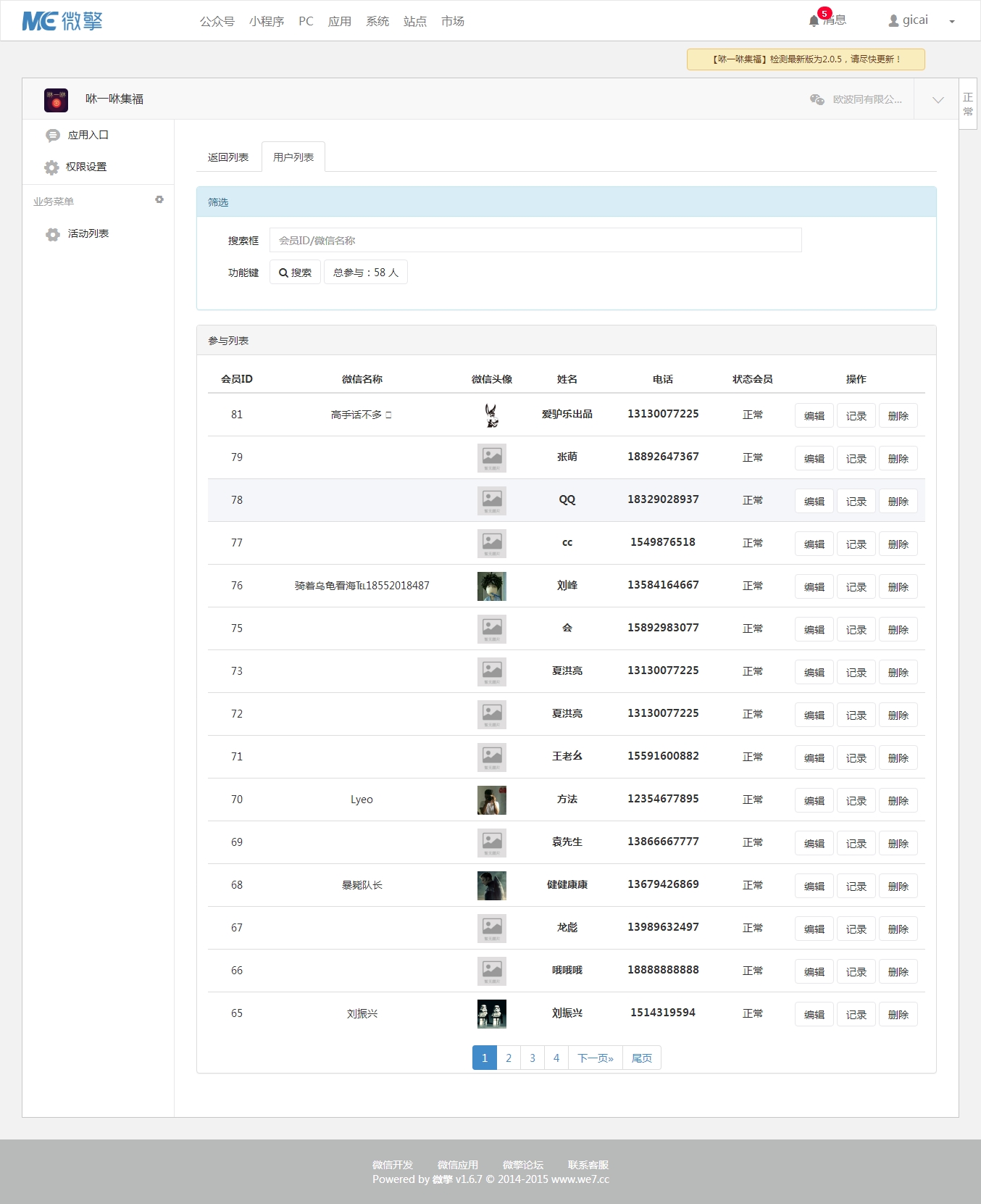981x1204 pixels.
Task: Edit member 67 龙彪
Action: [x=814, y=929]
